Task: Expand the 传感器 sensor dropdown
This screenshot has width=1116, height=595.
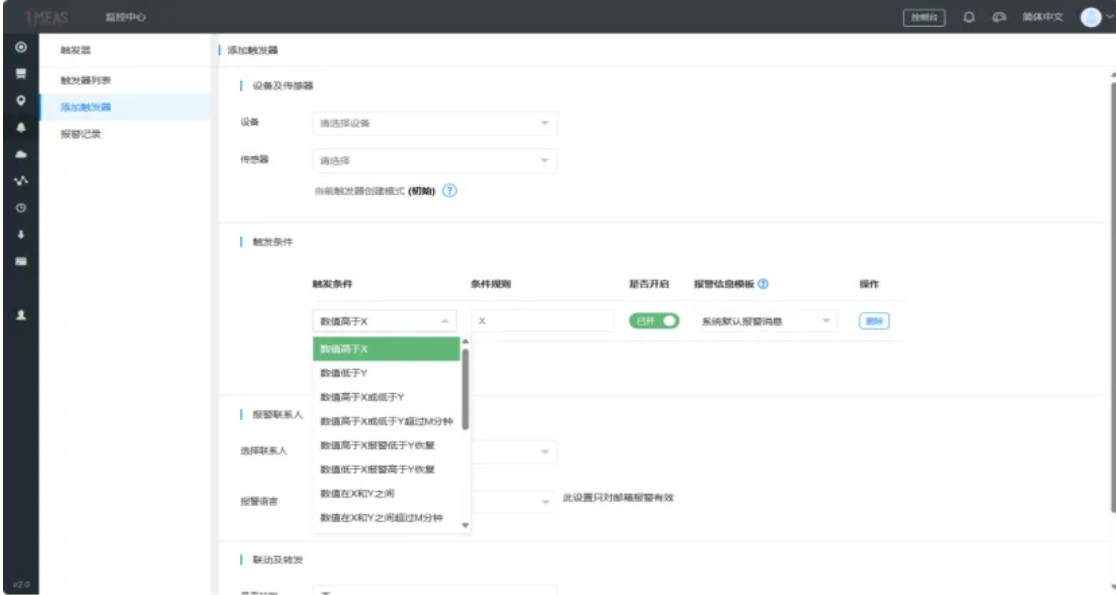Action: pyautogui.click(x=434, y=161)
